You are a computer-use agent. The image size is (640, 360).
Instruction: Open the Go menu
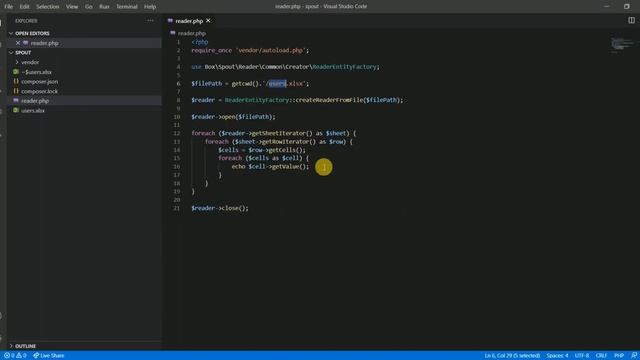click(89, 7)
